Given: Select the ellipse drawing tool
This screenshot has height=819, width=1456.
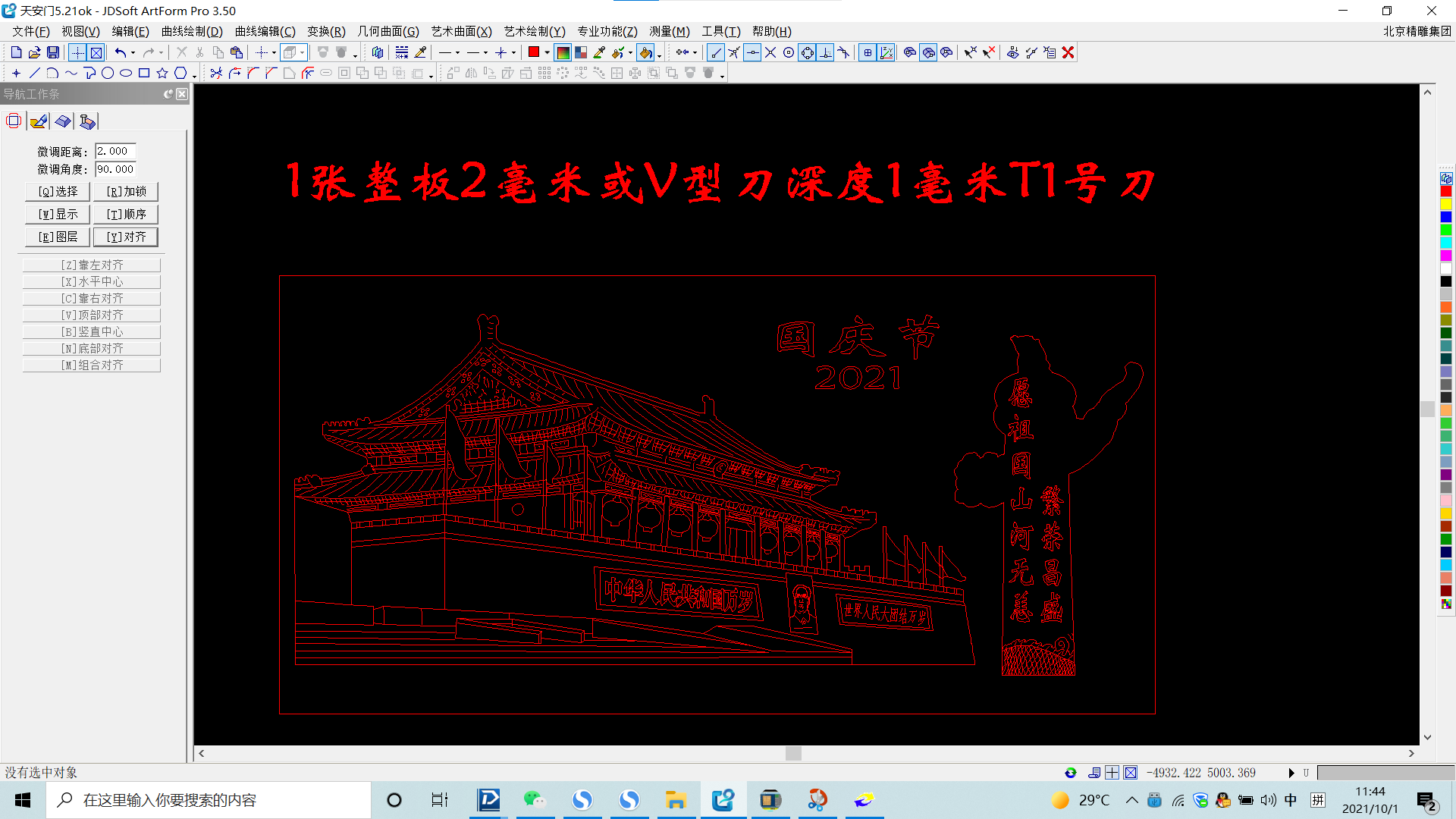Looking at the screenshot, I should (x=126, y=73).
